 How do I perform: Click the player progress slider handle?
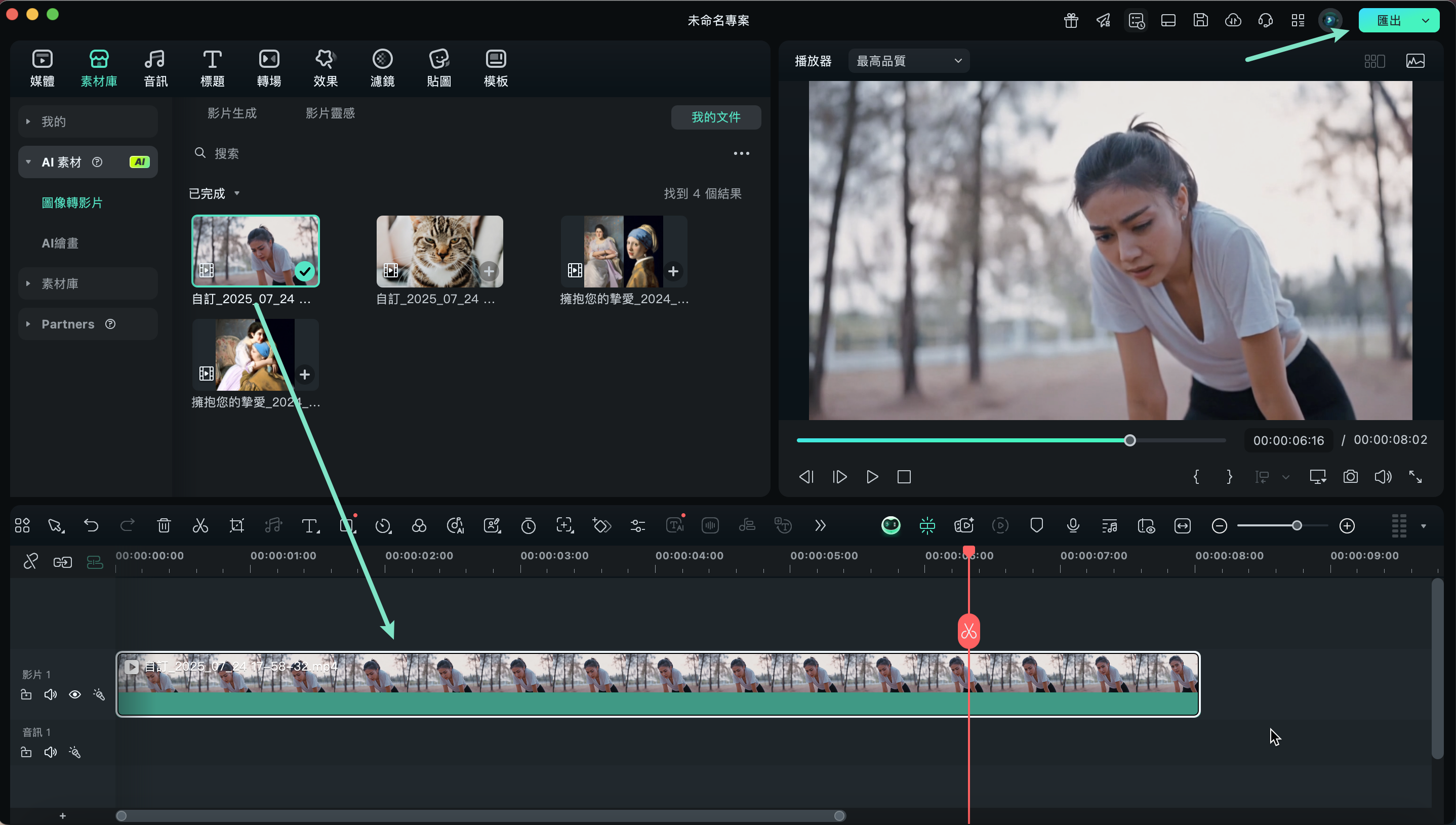click(1130, 440)
